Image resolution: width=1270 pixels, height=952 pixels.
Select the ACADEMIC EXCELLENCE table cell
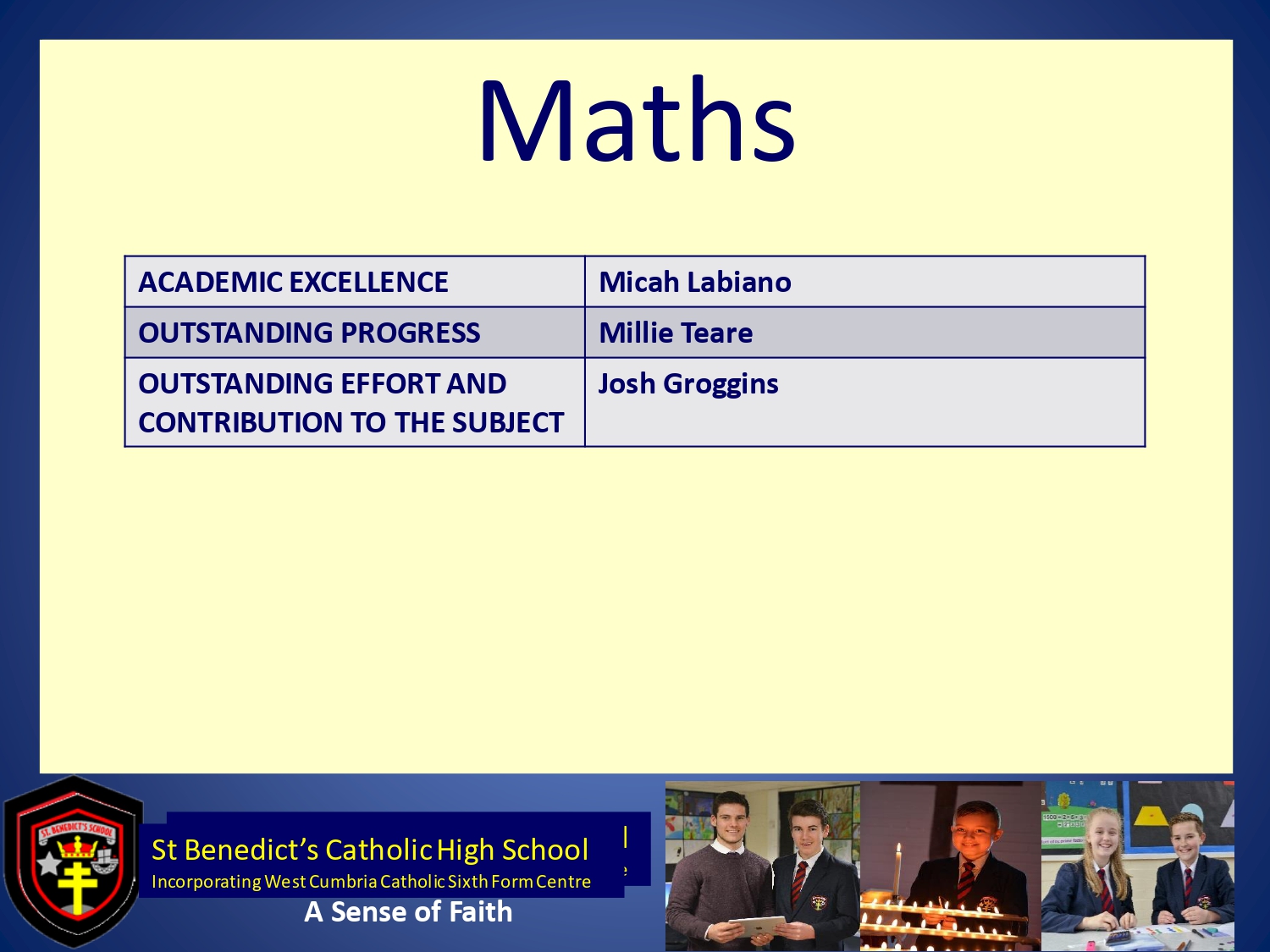pos(355,282)
